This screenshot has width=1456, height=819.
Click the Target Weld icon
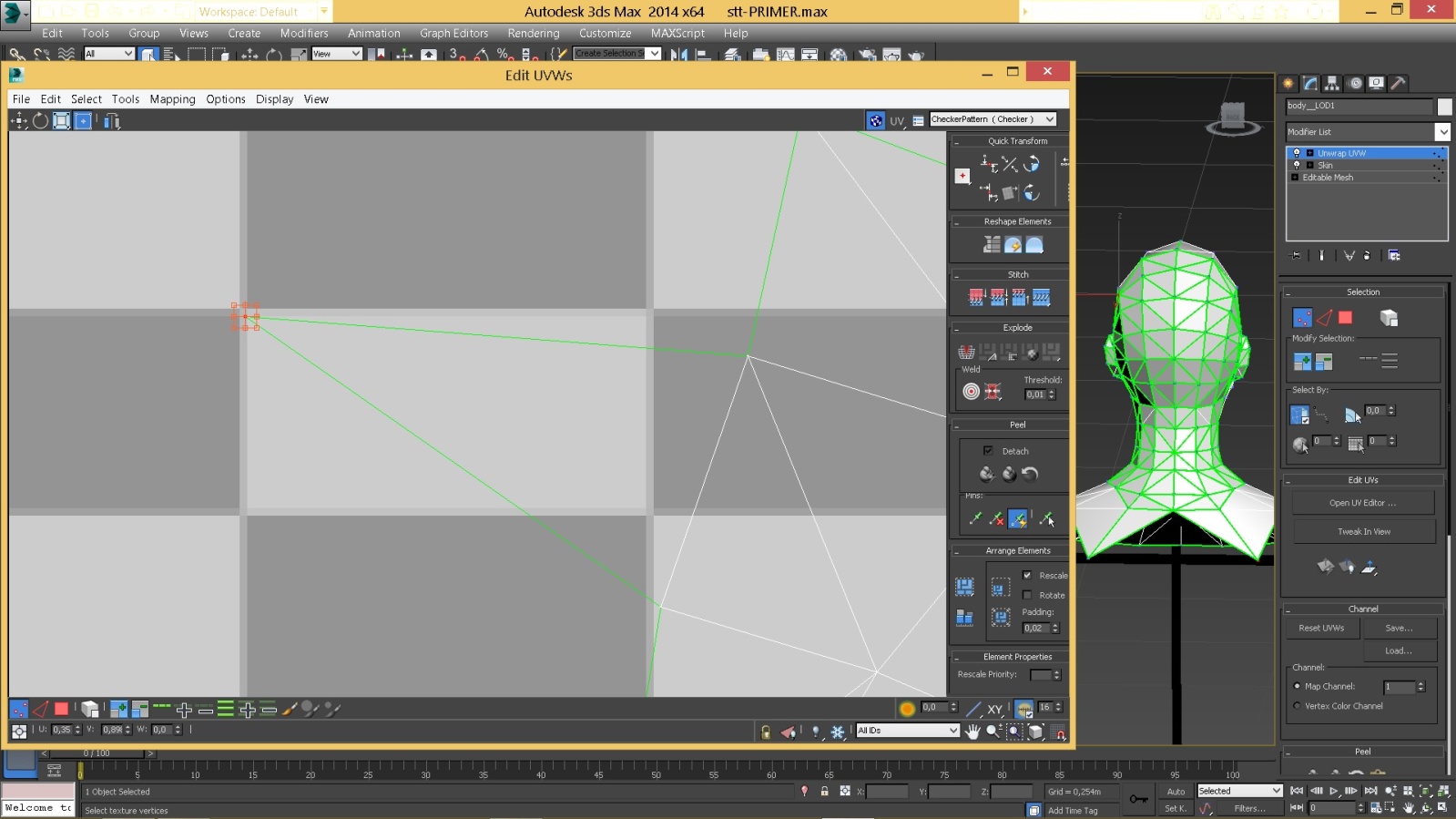(972, 392)
